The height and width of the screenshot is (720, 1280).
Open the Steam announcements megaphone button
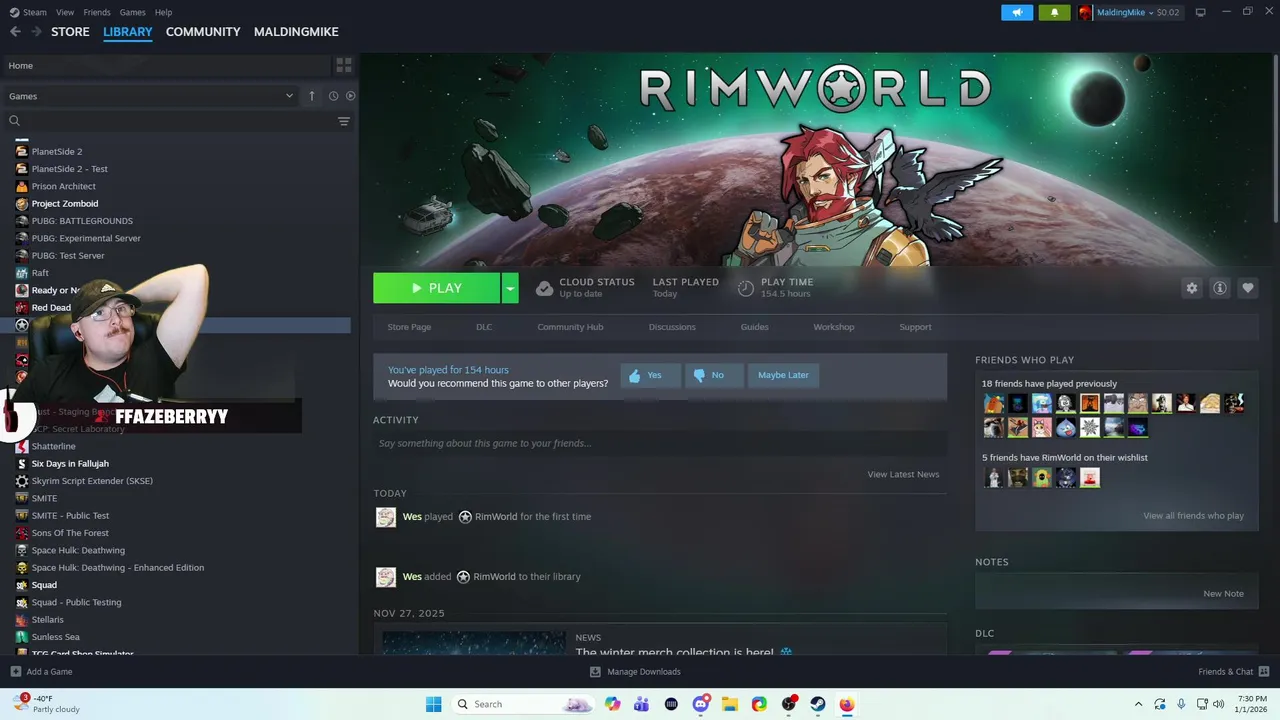(1017, 12)
